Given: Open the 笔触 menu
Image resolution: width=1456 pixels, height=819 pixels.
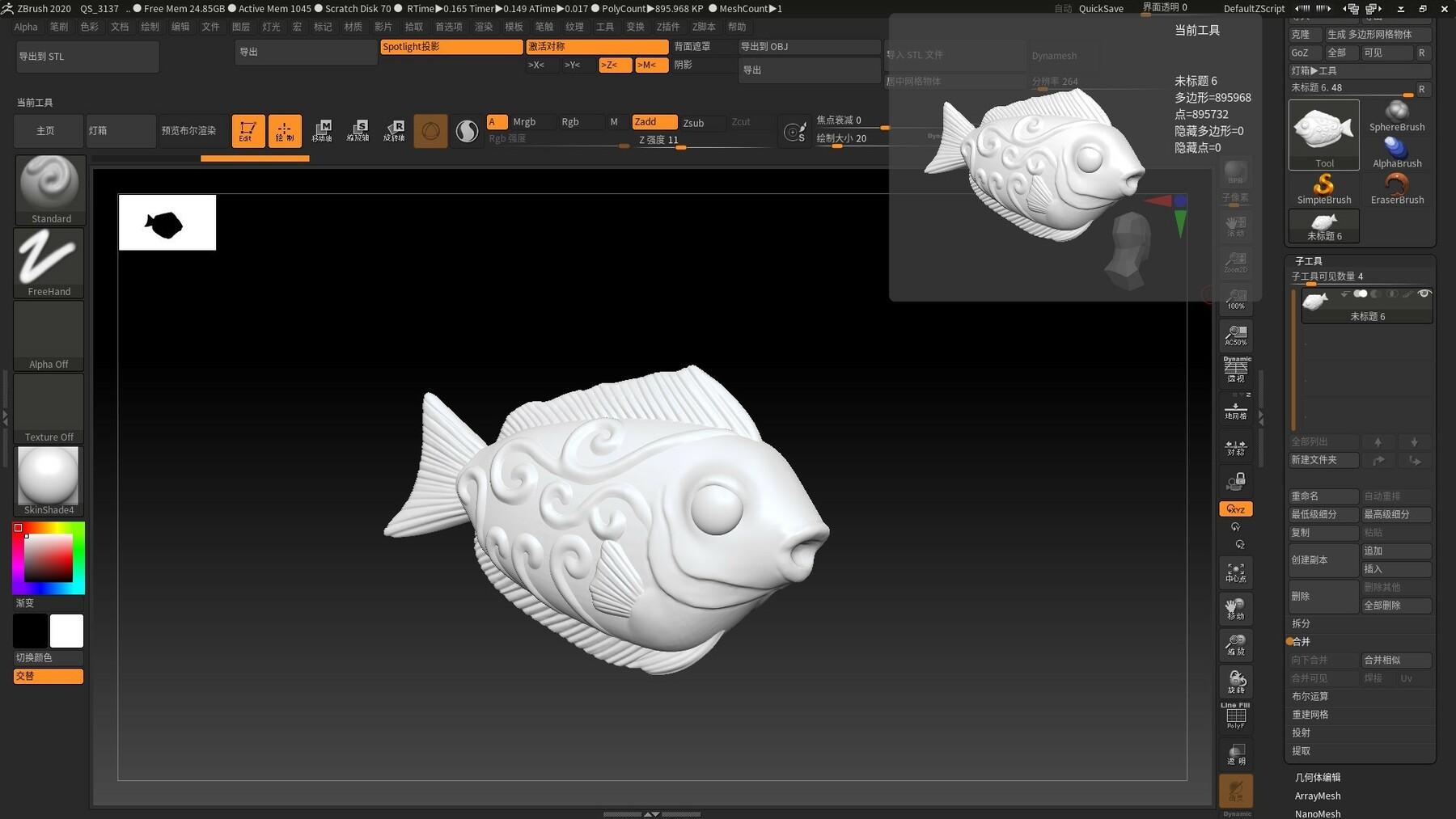Looking at the screenshot, I should click(x=545, y=27).
